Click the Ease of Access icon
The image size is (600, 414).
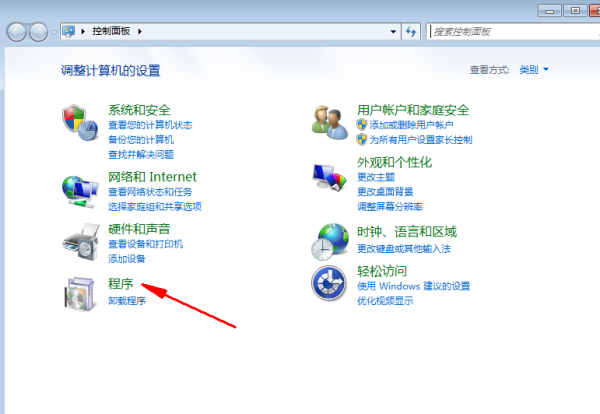pyautogui.click(x=330, y=283)
